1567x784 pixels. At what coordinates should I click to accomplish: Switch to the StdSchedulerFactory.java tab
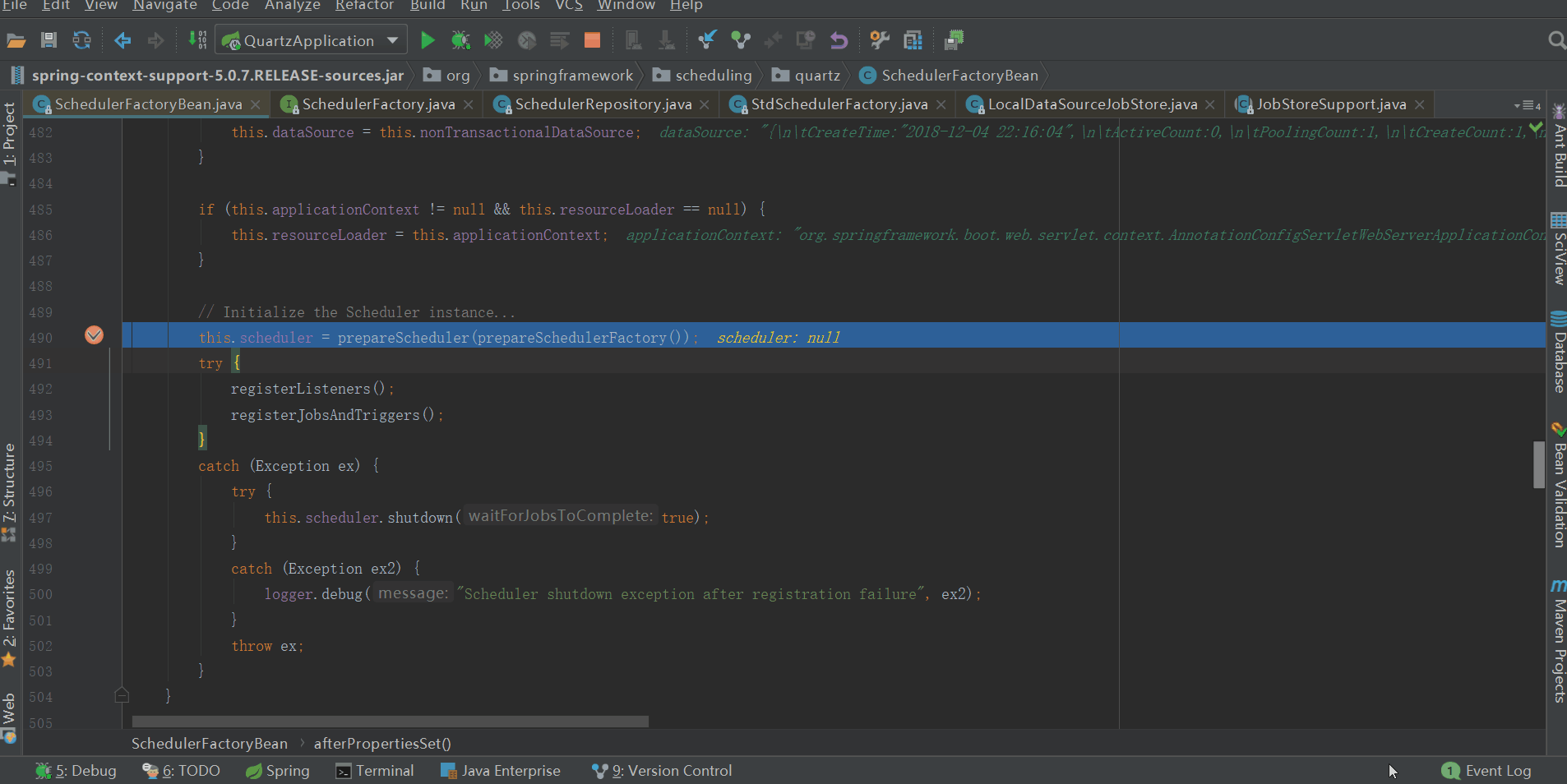click(x=839, y=104)
